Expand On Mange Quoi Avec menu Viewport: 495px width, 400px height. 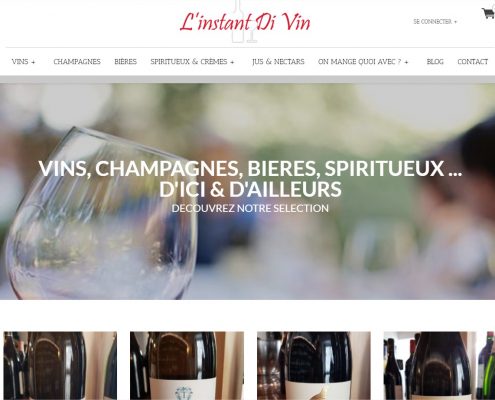pyautogui.click(x=406, y=62)
